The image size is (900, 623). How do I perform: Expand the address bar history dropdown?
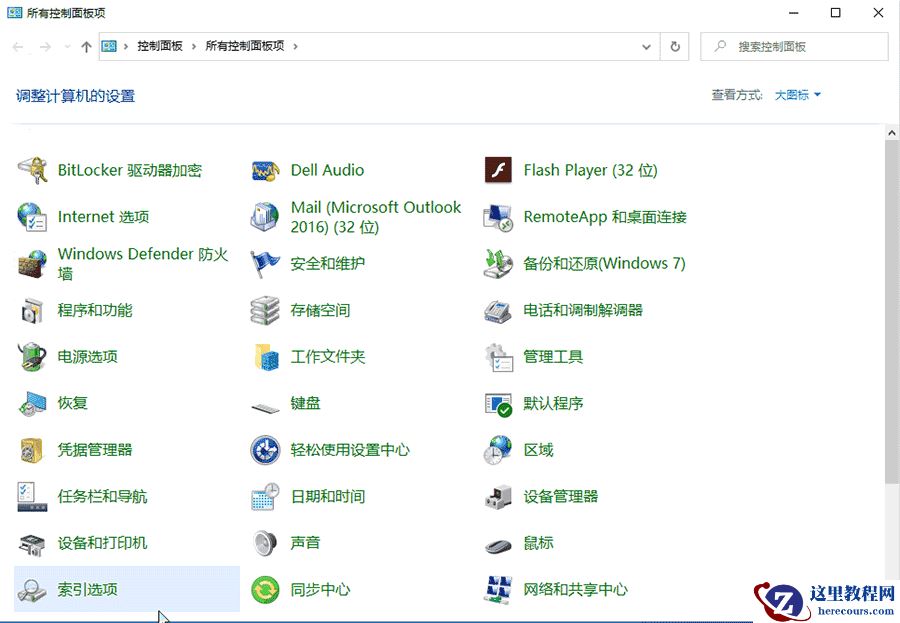645,46
